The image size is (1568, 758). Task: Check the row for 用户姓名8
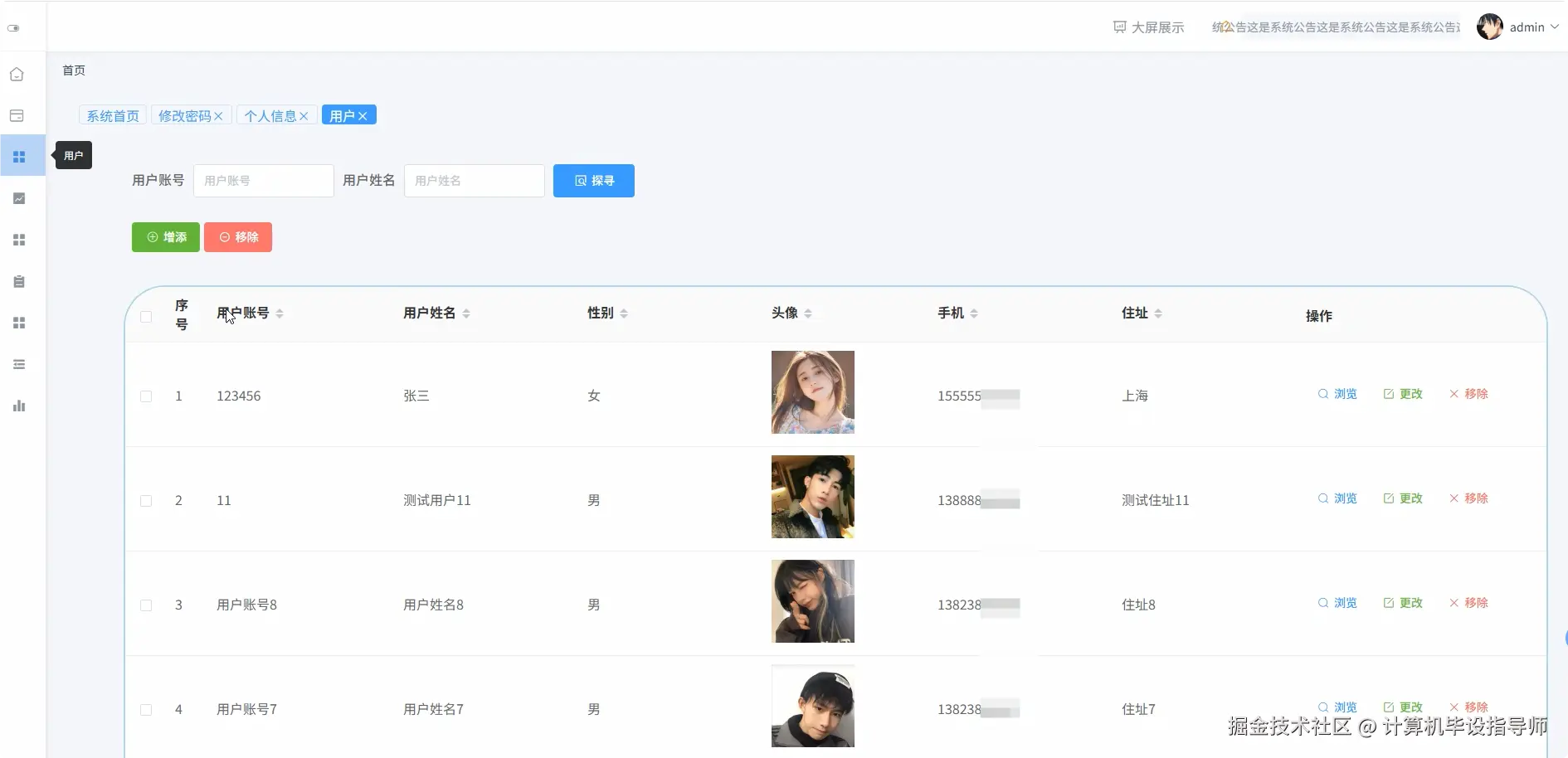point(146,605)
